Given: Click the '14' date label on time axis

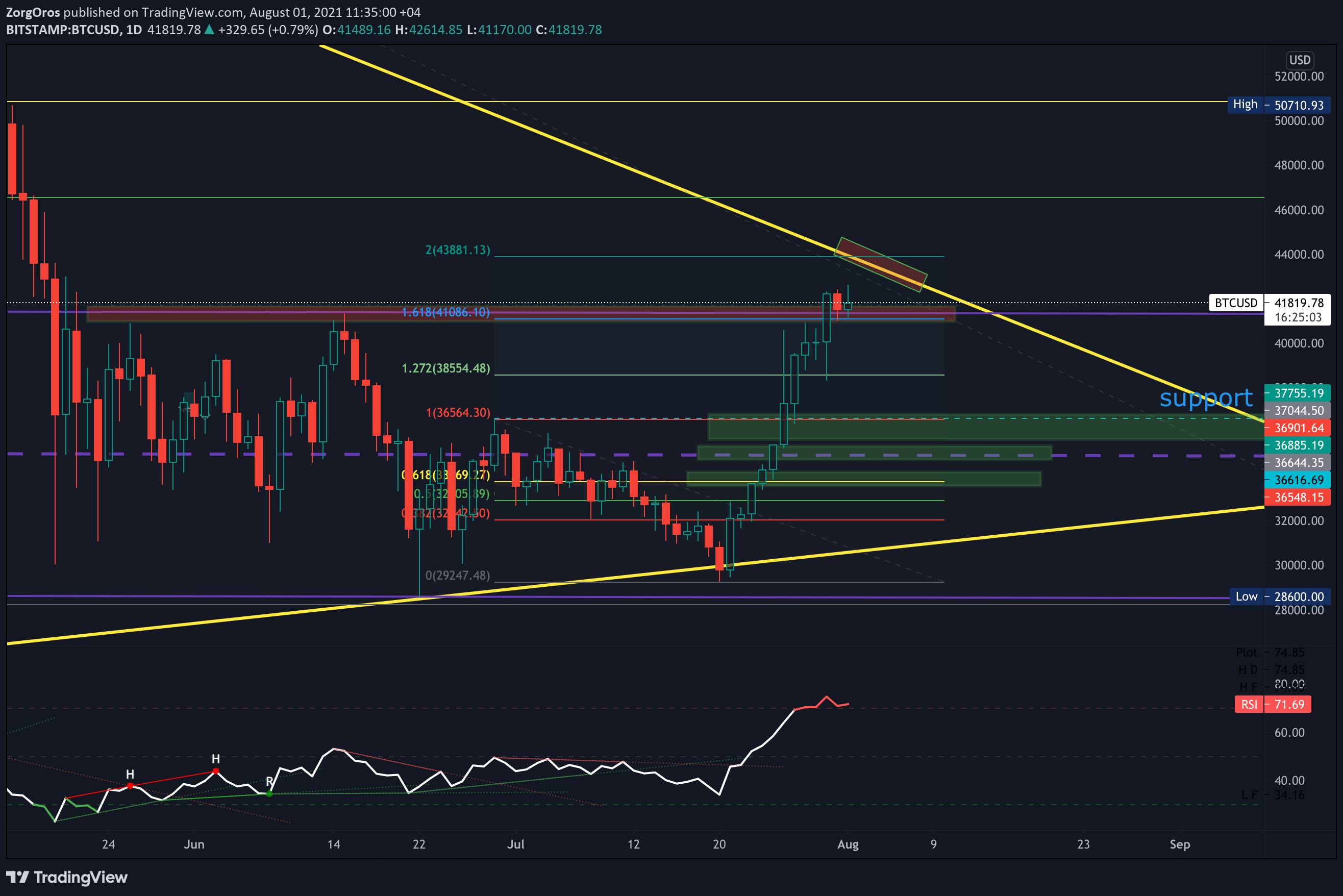Looking at the screenshot, I should tap(334, 844).
